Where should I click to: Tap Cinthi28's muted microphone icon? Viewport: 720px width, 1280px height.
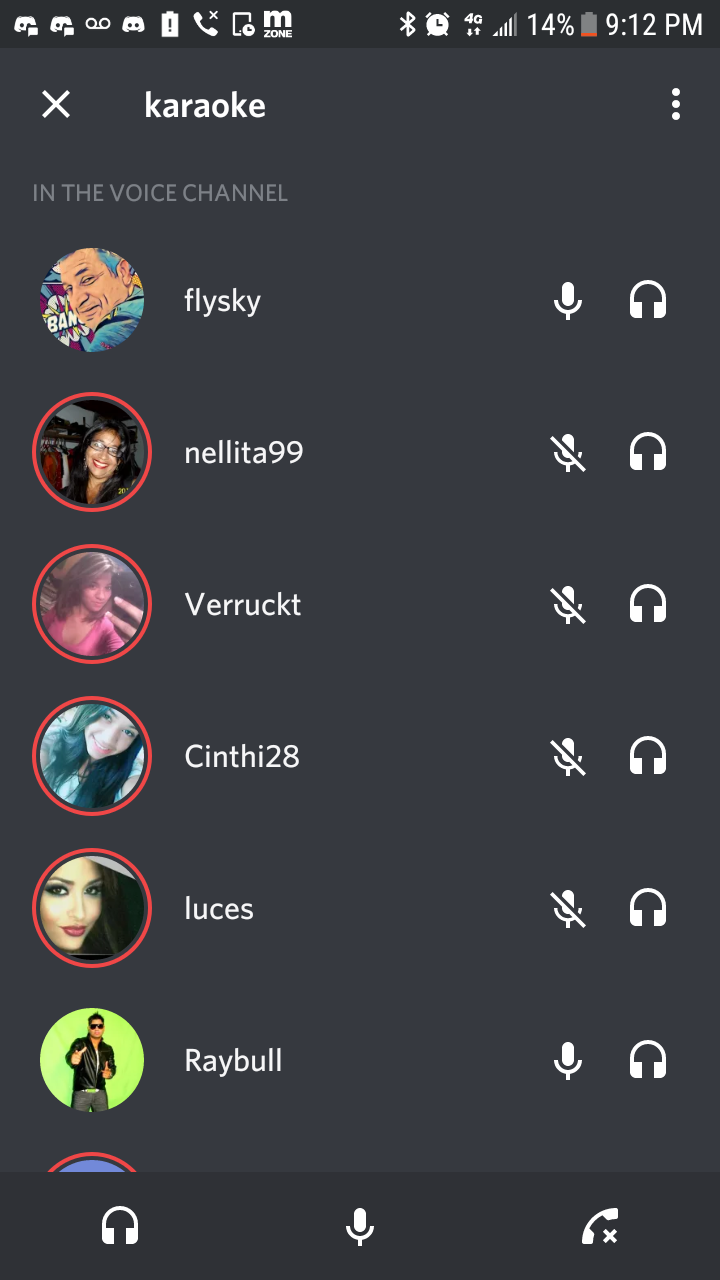pyautogui.click(x=568, y=756)
